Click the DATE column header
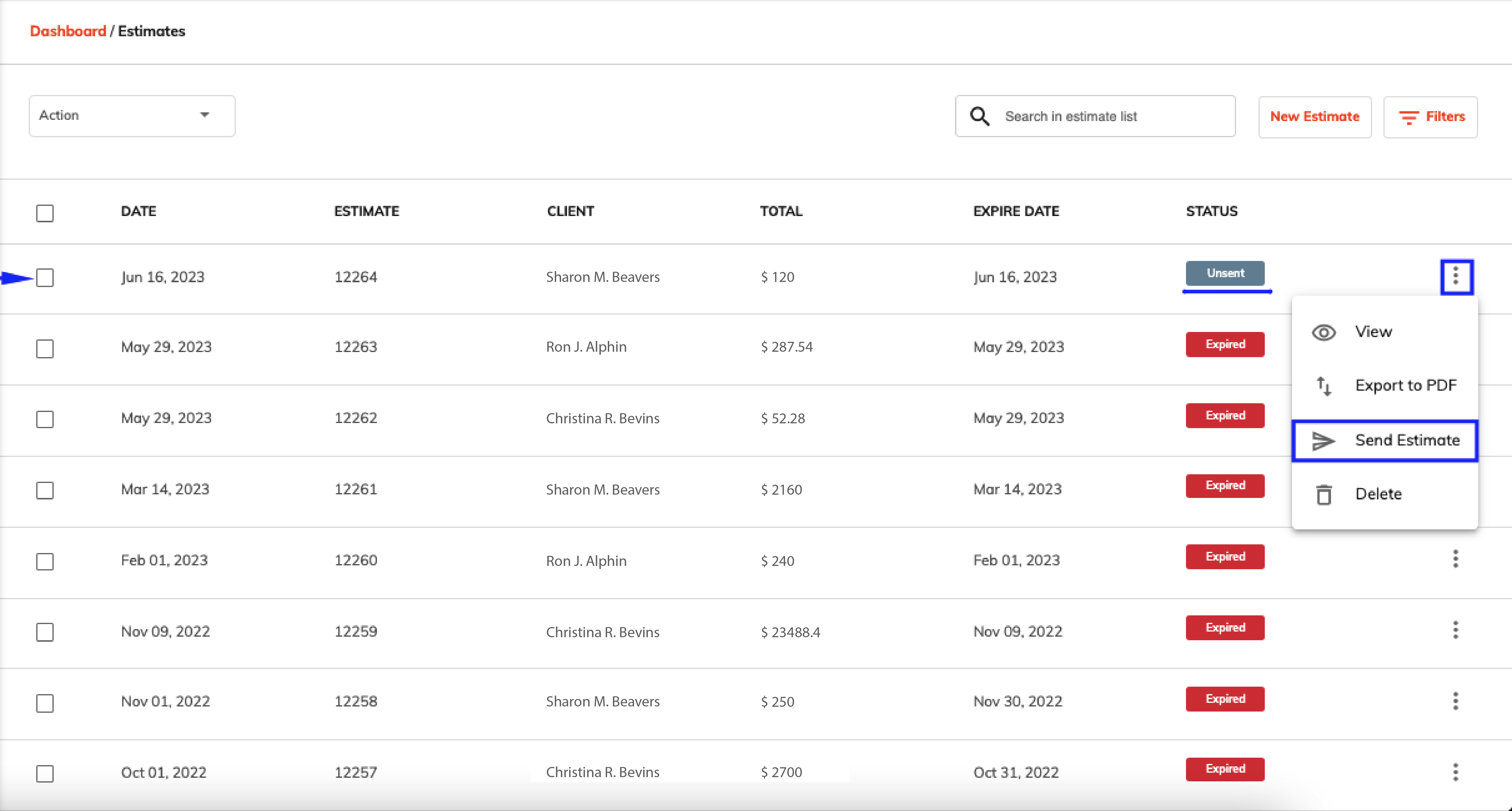Image resolution: width=1512 pixels, height=811 pixels. (138, 211)
